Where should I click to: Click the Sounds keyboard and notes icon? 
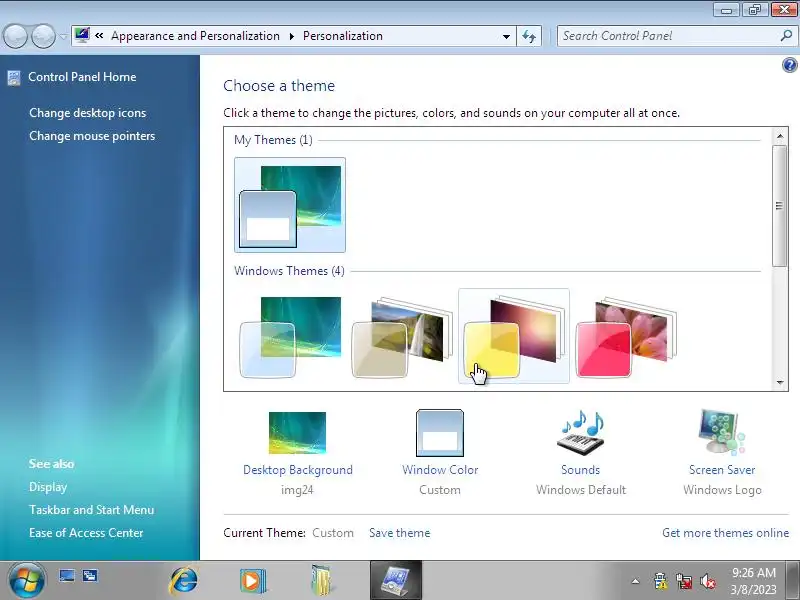coord(581,433)
